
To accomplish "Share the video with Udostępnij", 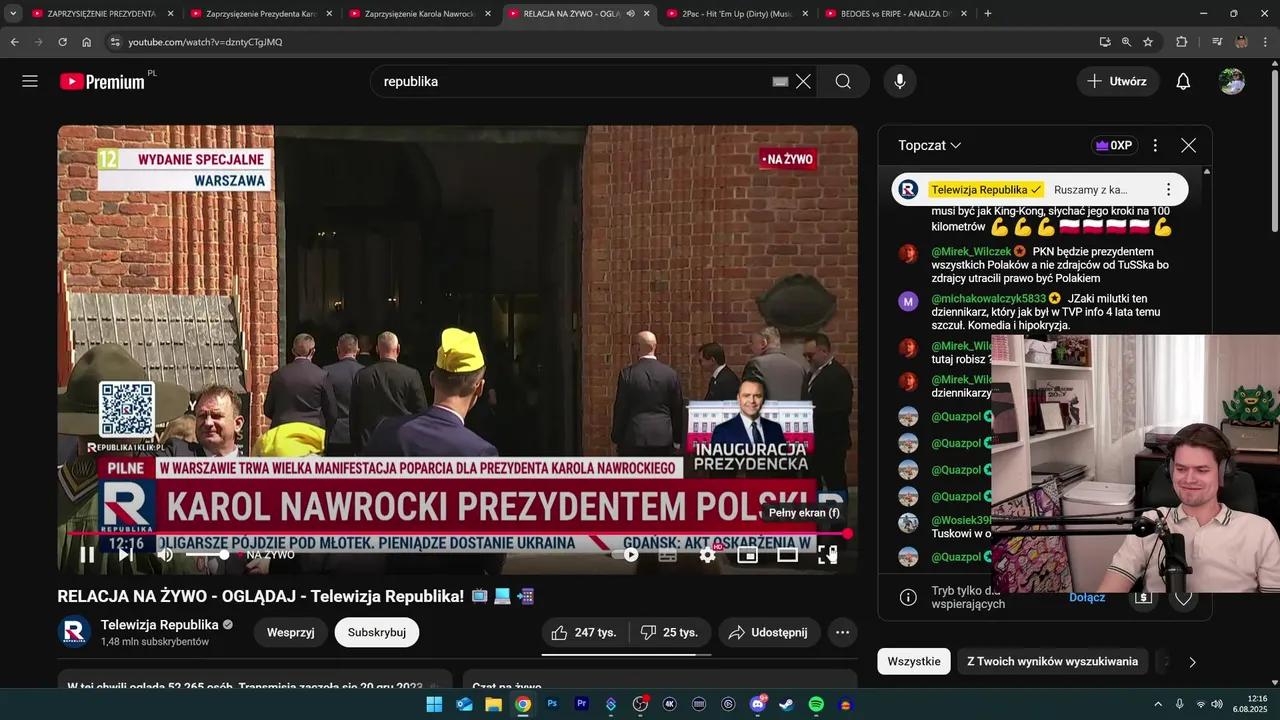I will (768, 632).
